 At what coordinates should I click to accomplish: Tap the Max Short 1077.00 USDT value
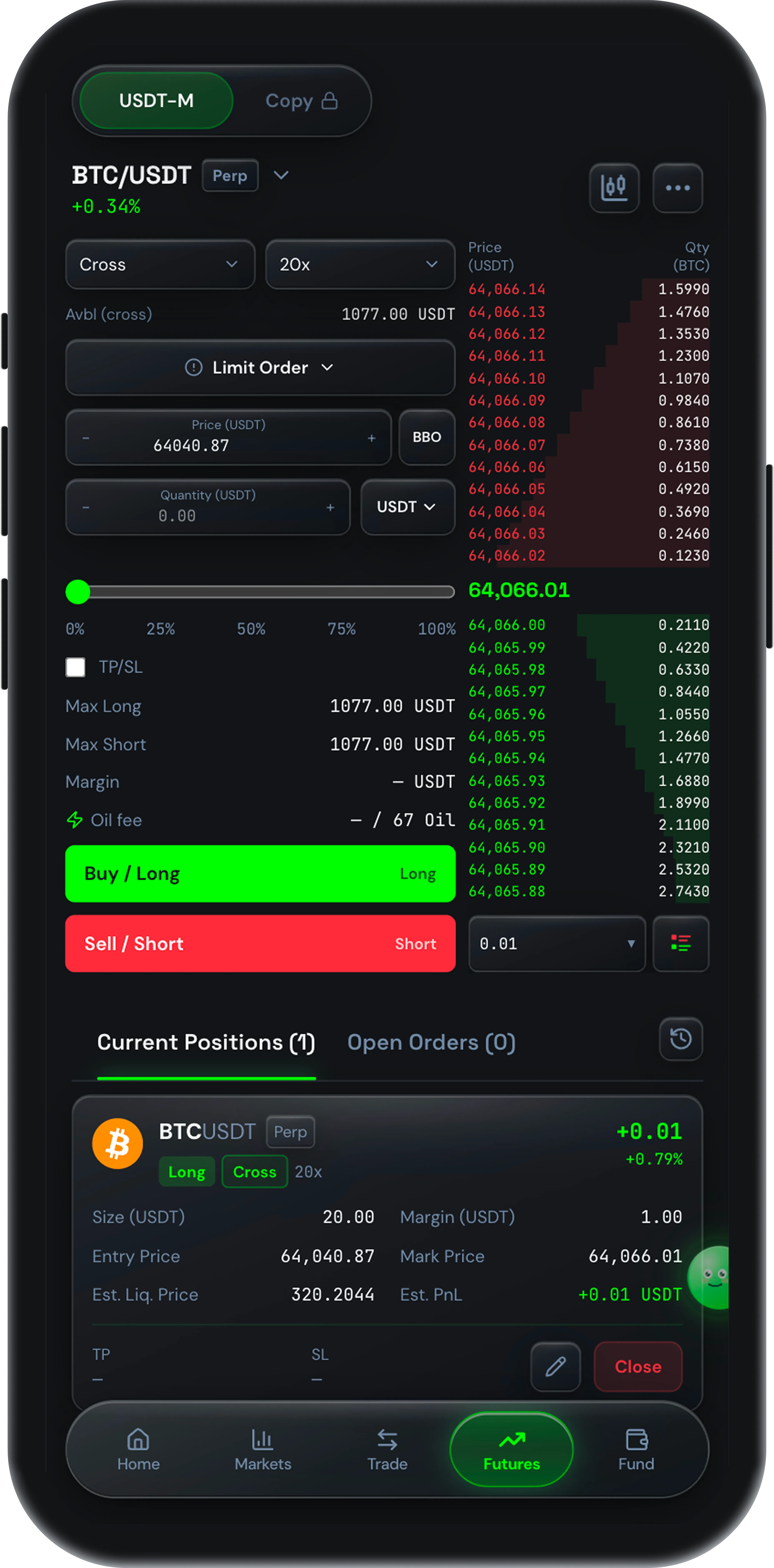point(393,744)
